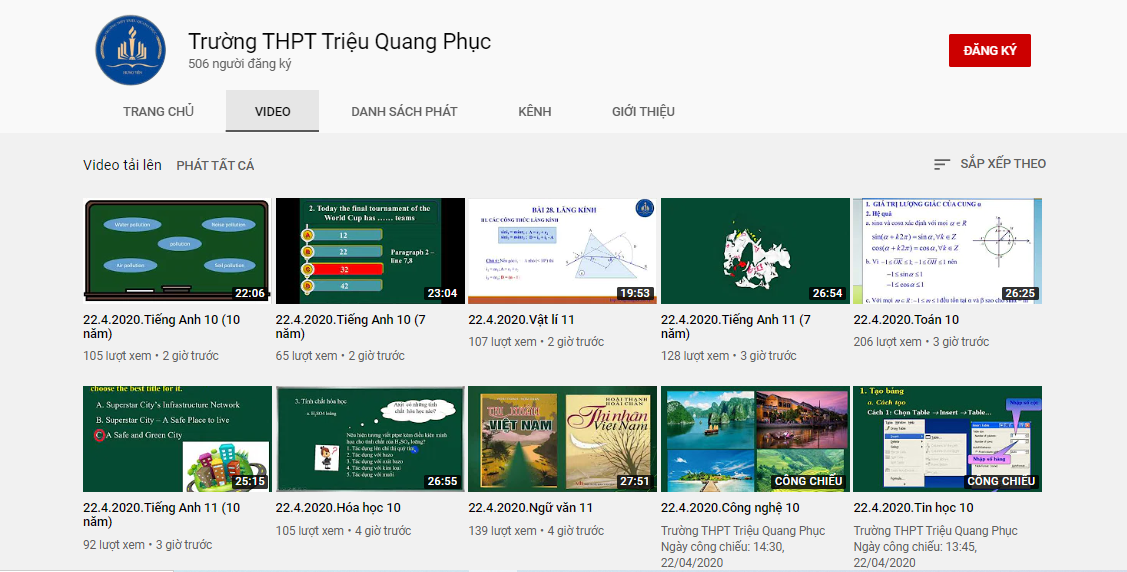Open the Vật lí 11 video thumbnail
Viewport: 1127px width, 572px height.
pos(563,251)
